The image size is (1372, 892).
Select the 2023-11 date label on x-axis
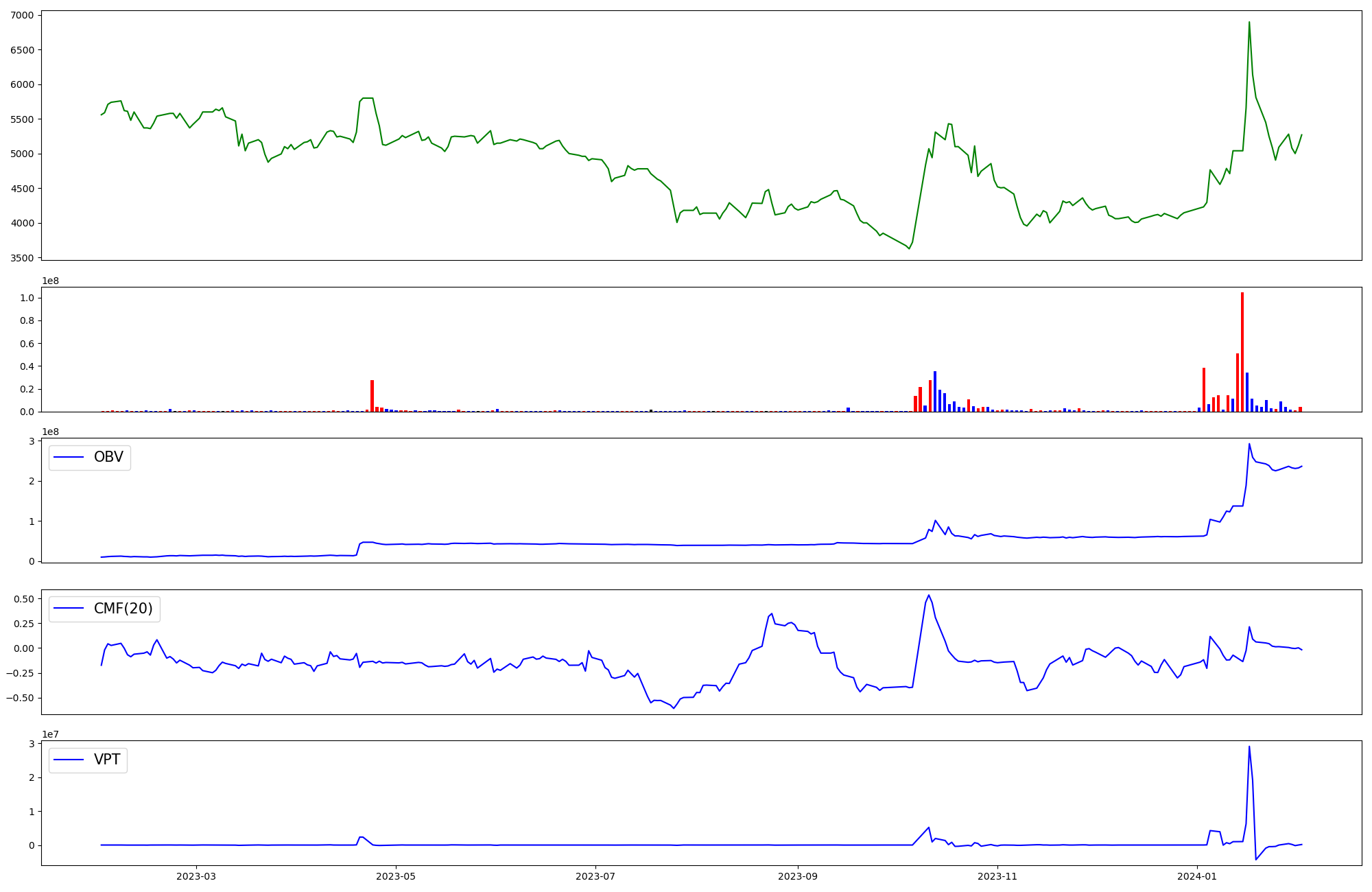point(997,876)
